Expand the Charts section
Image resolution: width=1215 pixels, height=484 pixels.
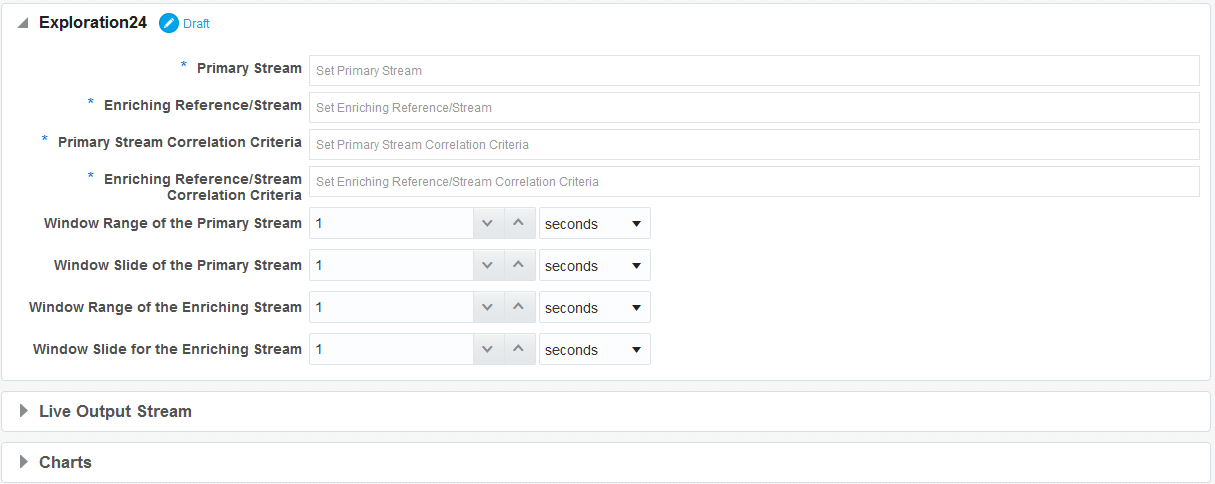pos(24,462)
